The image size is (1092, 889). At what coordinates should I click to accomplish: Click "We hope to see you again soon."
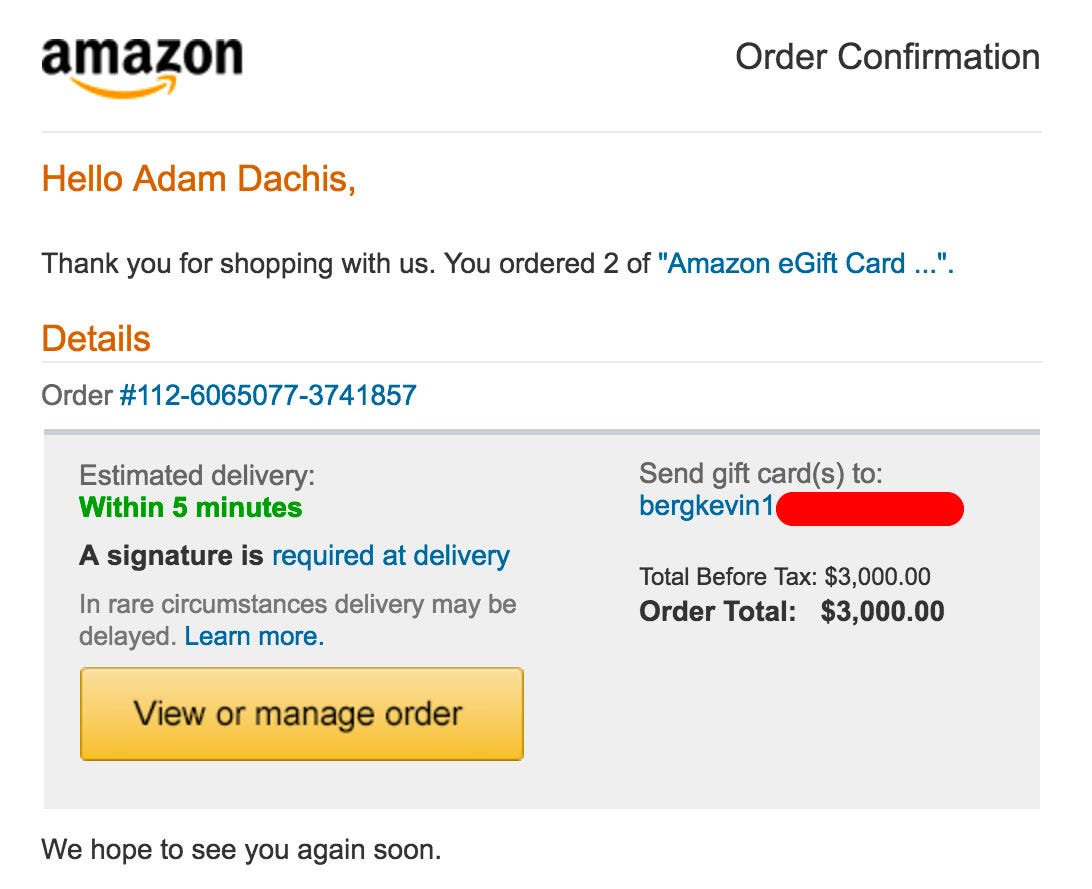point(240,851)
